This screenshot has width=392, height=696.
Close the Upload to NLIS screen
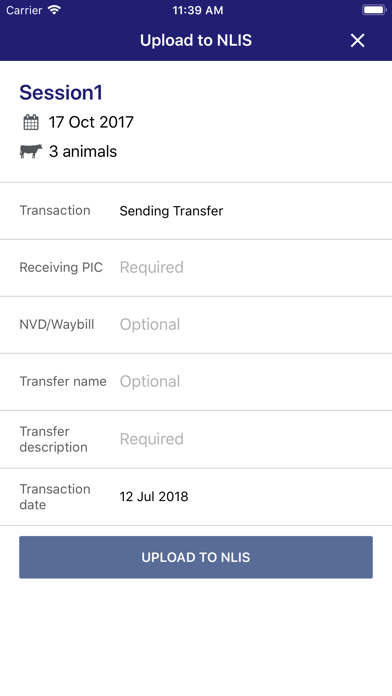[x=357, y=40]
